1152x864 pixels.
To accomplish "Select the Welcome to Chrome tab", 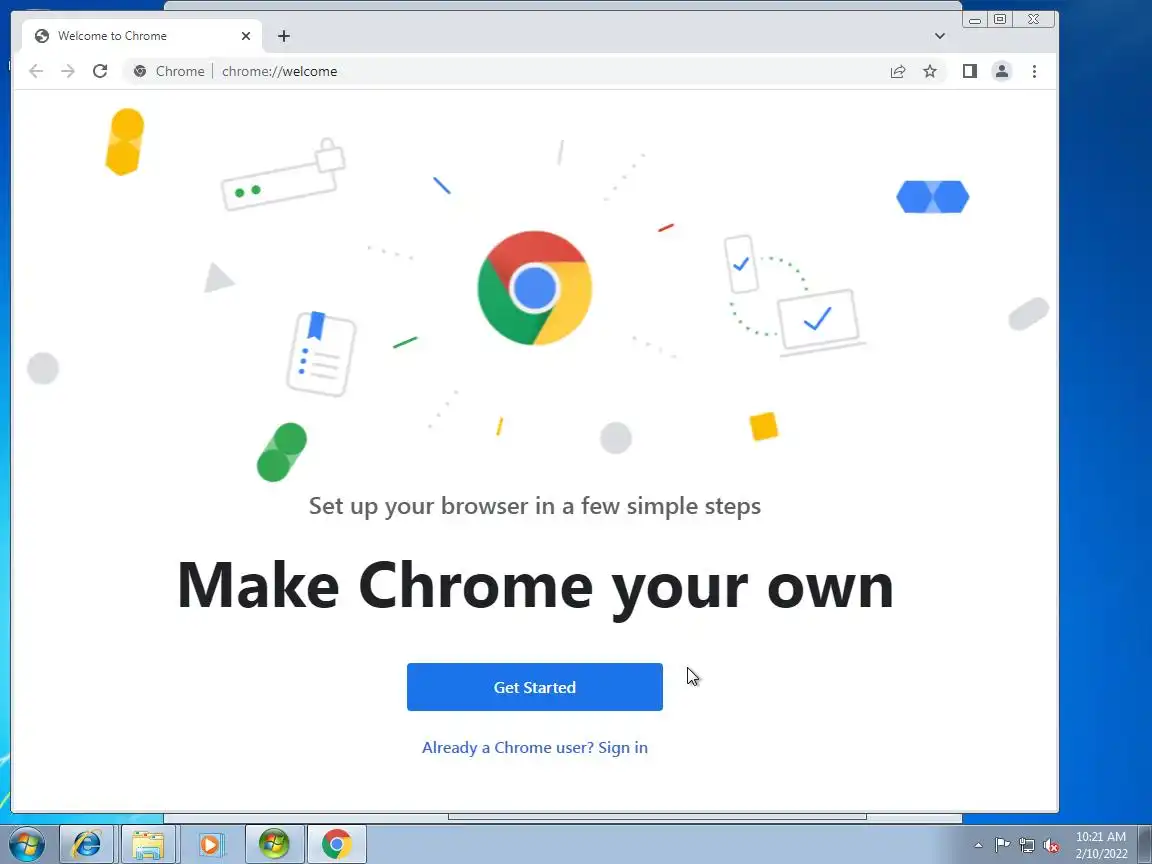I will [142, 35].
